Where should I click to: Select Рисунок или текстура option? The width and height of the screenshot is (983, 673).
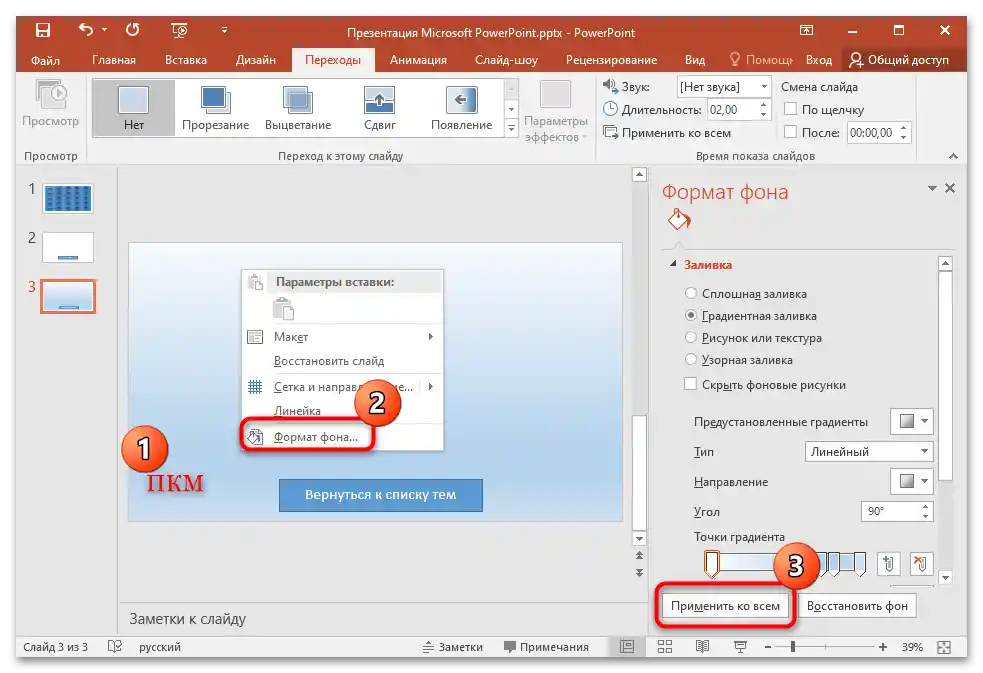click(x=690, y=337)
